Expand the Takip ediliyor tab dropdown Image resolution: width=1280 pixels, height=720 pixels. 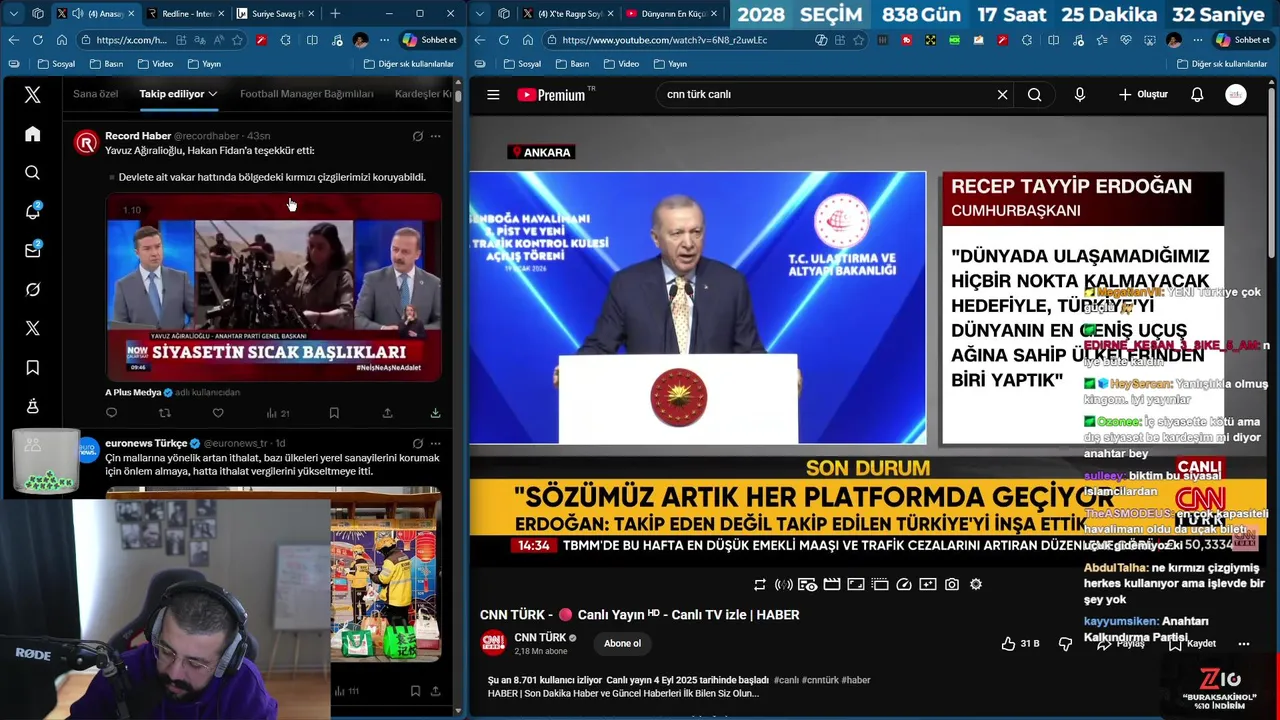pos(213,94)
